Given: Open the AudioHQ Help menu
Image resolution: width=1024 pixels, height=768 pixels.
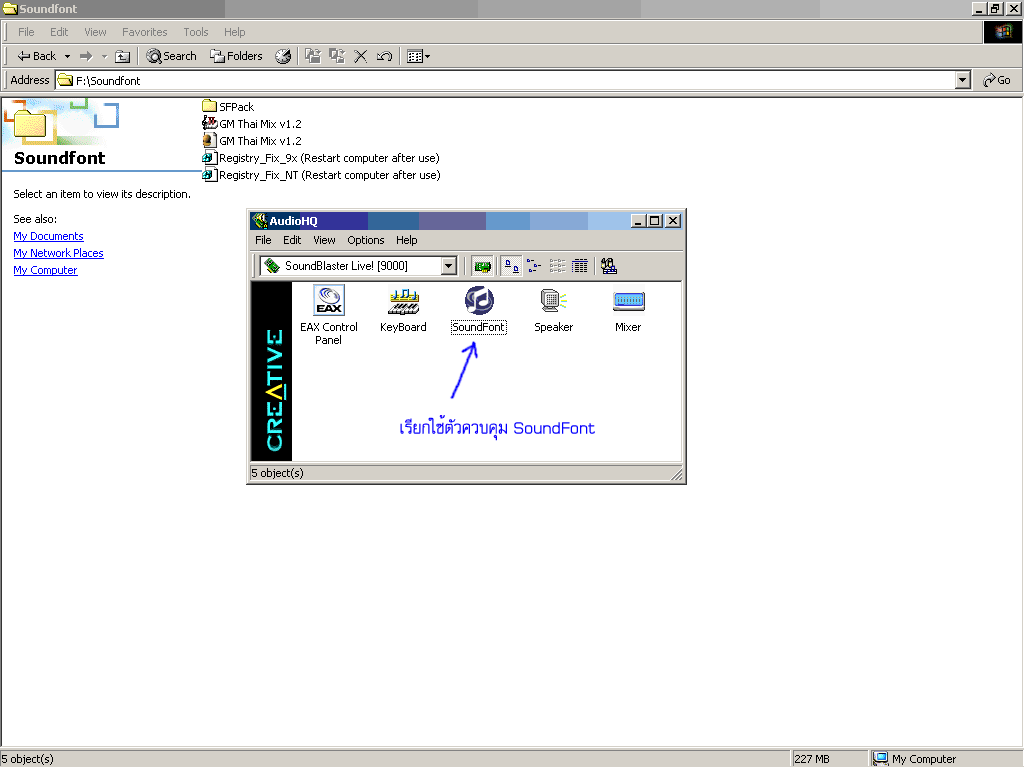Looking at the screenshot, I should (x=406, y=240).
